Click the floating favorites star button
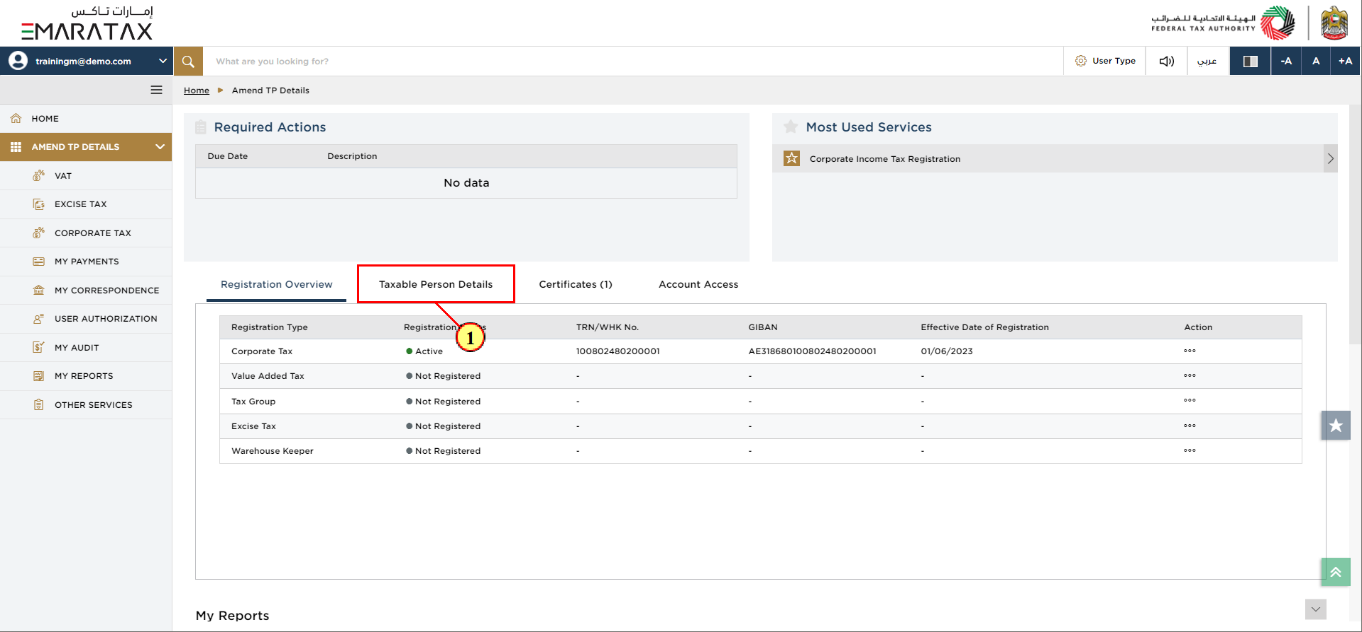Screen dimensions: 1362x632 point(1336,425)
